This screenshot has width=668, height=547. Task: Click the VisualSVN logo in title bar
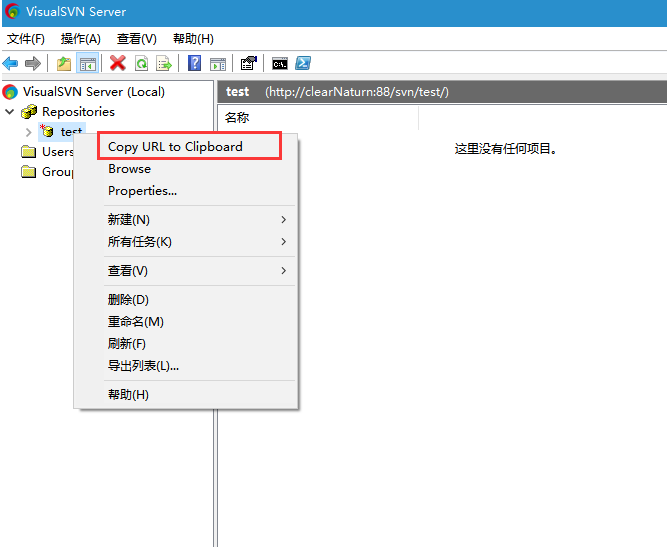pyautogui.click(x=12, y=12)
